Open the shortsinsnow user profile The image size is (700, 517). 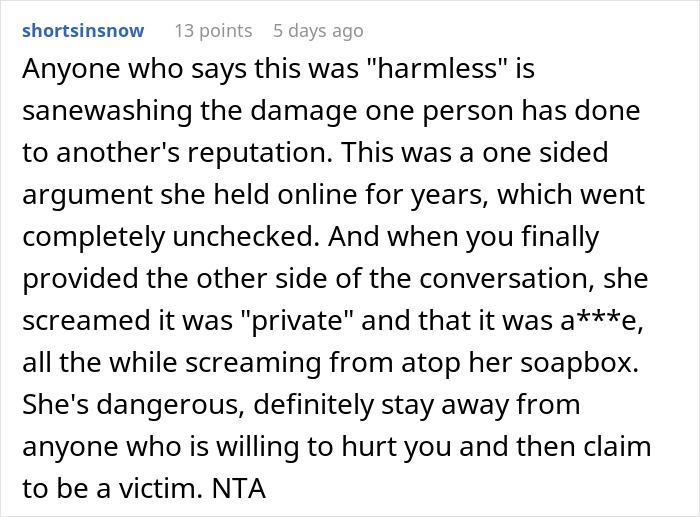[x=83, y=31]
